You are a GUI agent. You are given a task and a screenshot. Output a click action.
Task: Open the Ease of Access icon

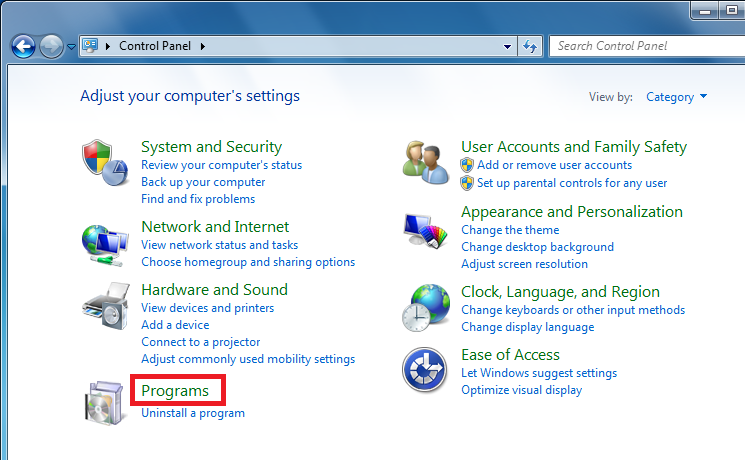point(424,370)
